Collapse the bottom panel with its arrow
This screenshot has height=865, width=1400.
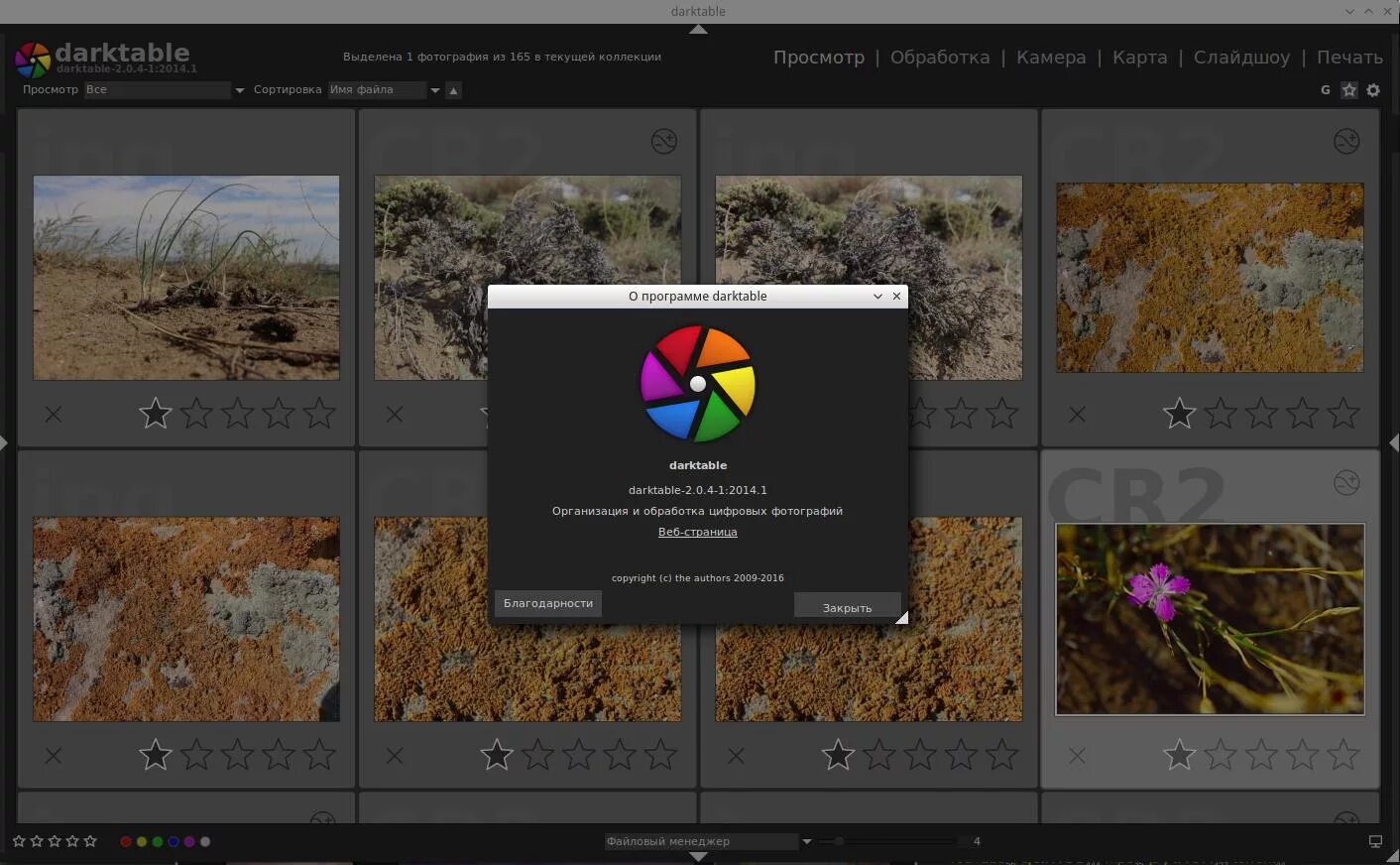698,856
